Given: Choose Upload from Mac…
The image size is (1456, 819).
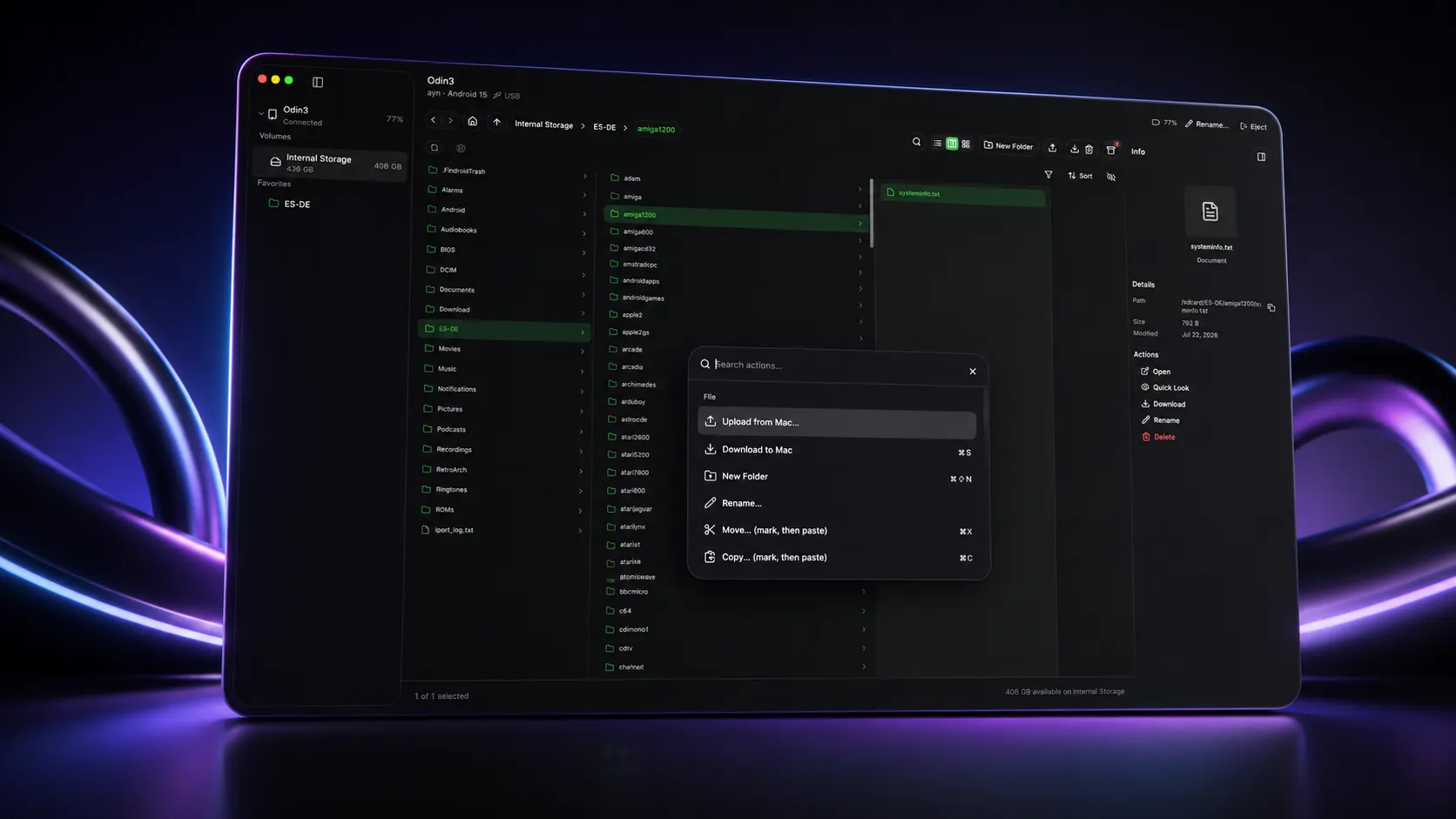Looking at the screenshot, I should [x=837, y=422].
